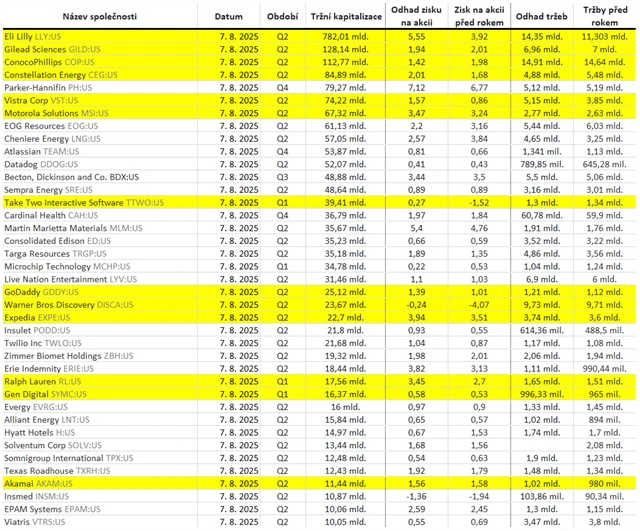
Task: Select the Alliant Energy LNT:US cell
Action: [100, 420]
